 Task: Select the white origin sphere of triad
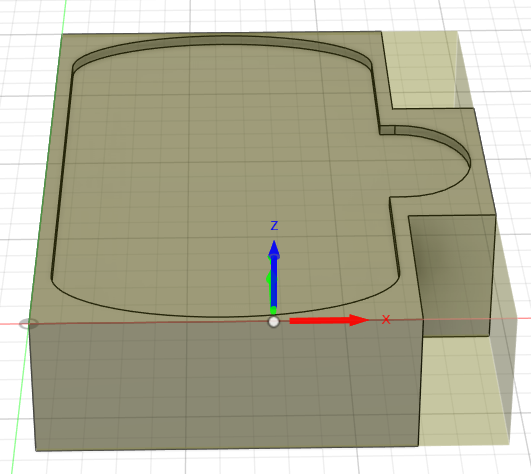274,322
